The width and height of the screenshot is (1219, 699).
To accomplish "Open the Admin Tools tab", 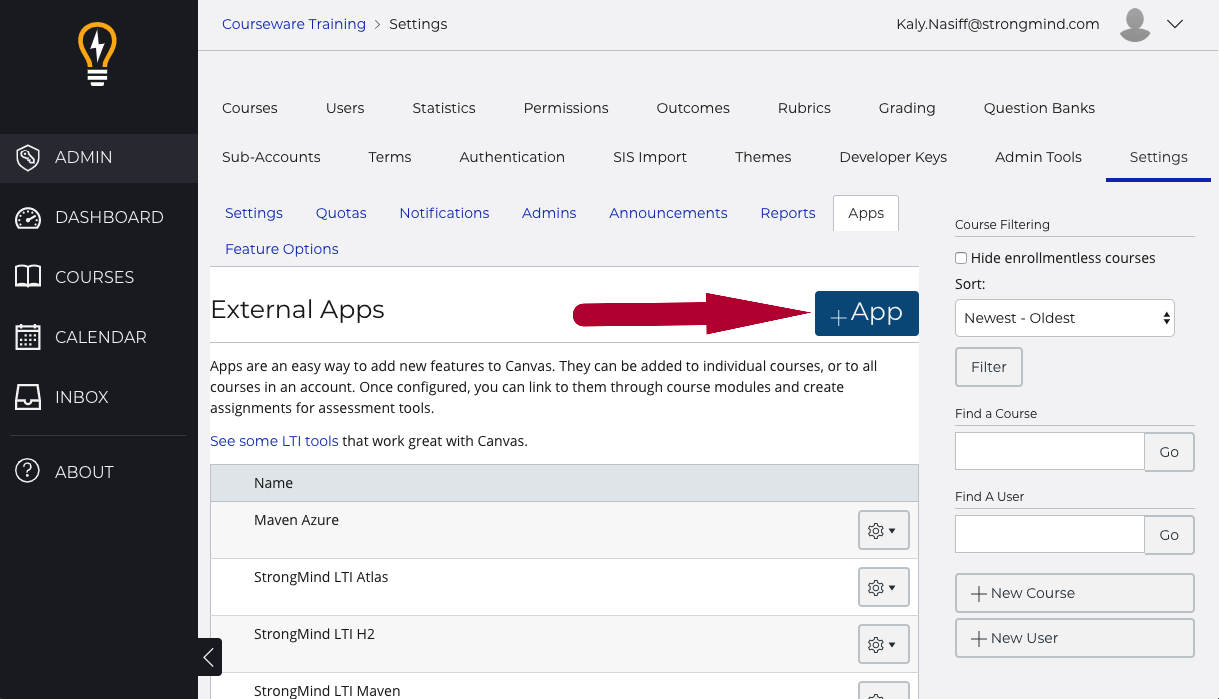I will point(1038,157).
